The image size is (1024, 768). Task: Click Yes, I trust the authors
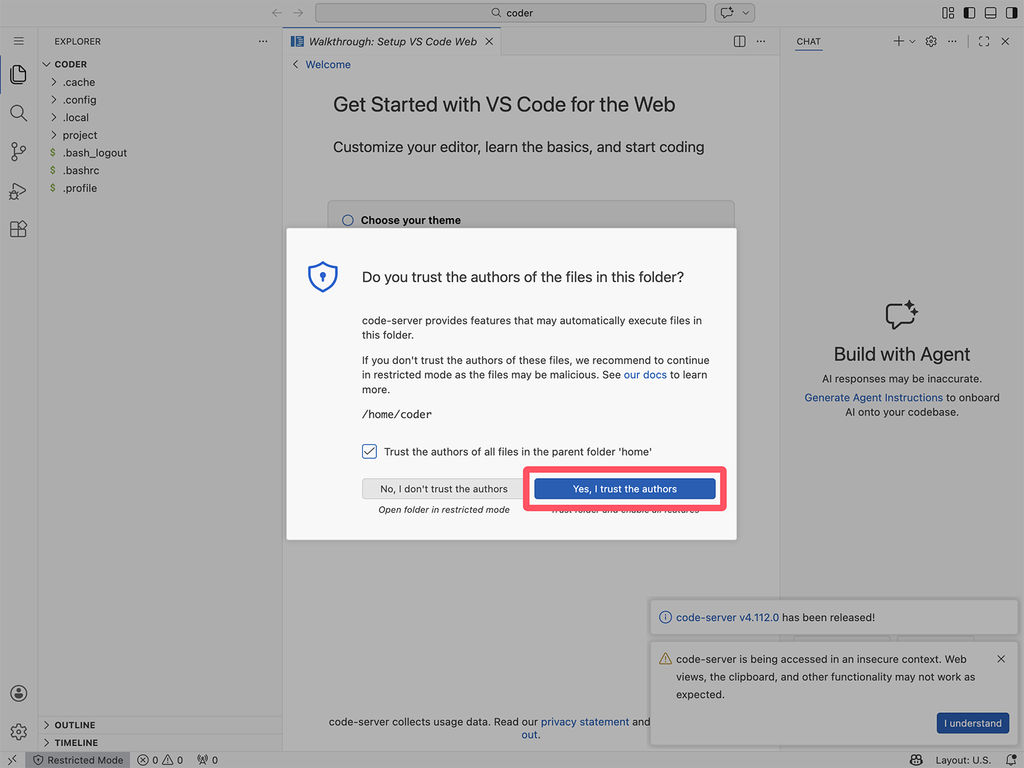[624, 489]
